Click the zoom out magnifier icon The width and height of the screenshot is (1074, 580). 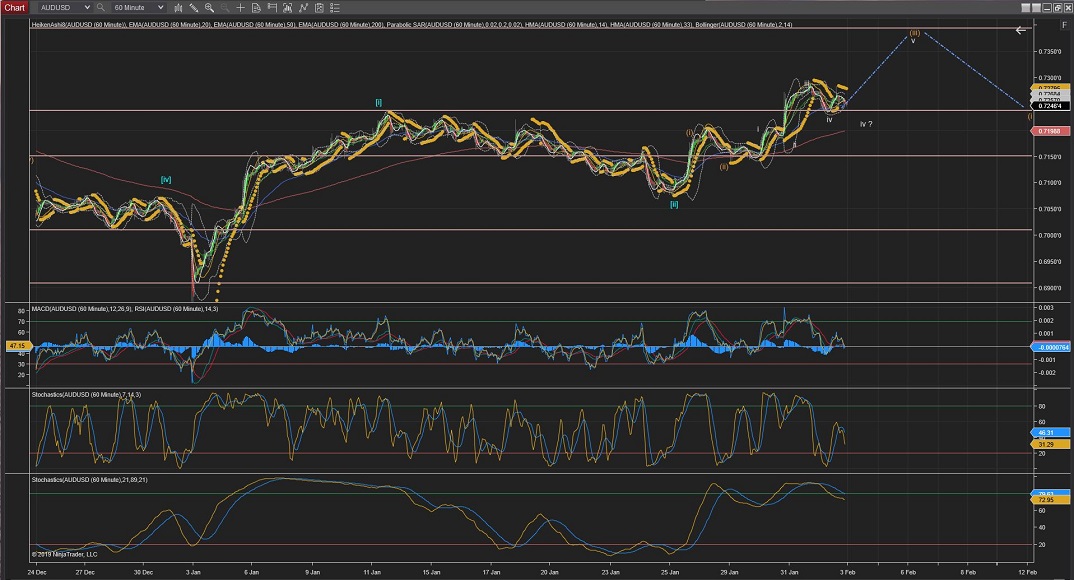coord(225,8)
